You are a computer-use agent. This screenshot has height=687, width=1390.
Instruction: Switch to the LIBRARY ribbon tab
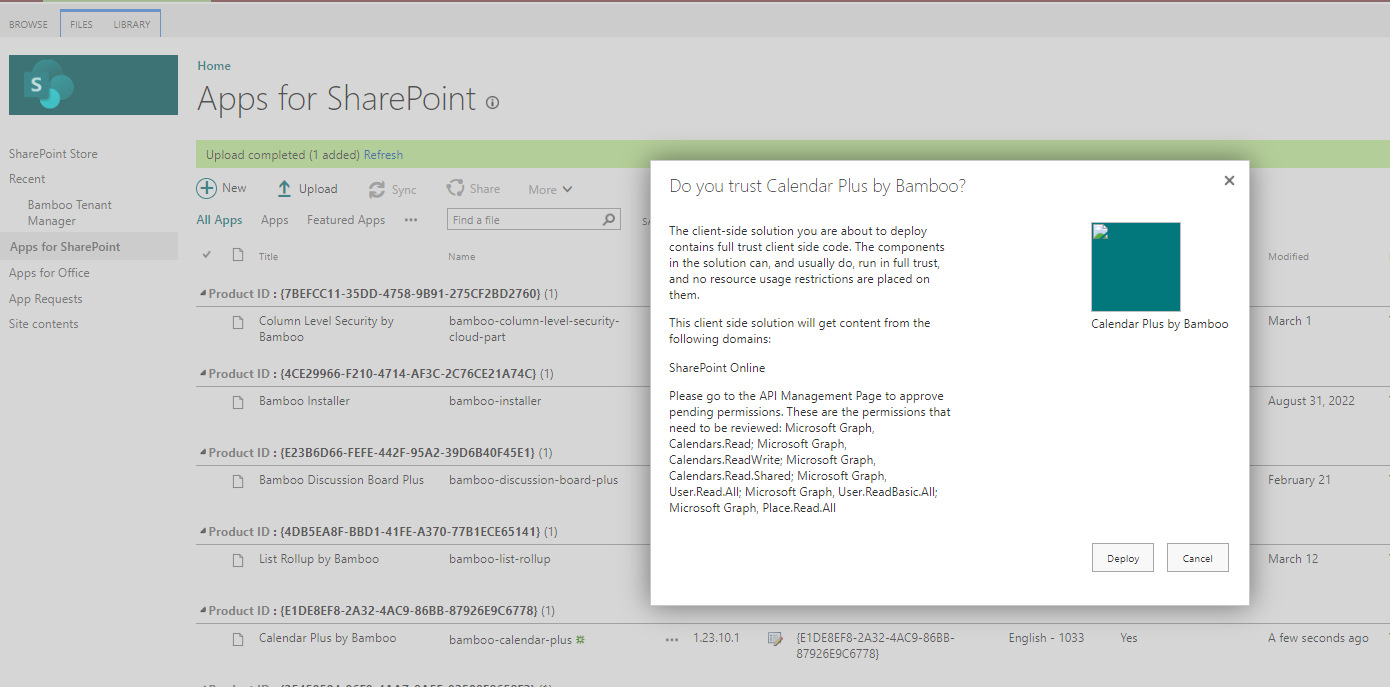pyautogui.click(x=132, y=24)
